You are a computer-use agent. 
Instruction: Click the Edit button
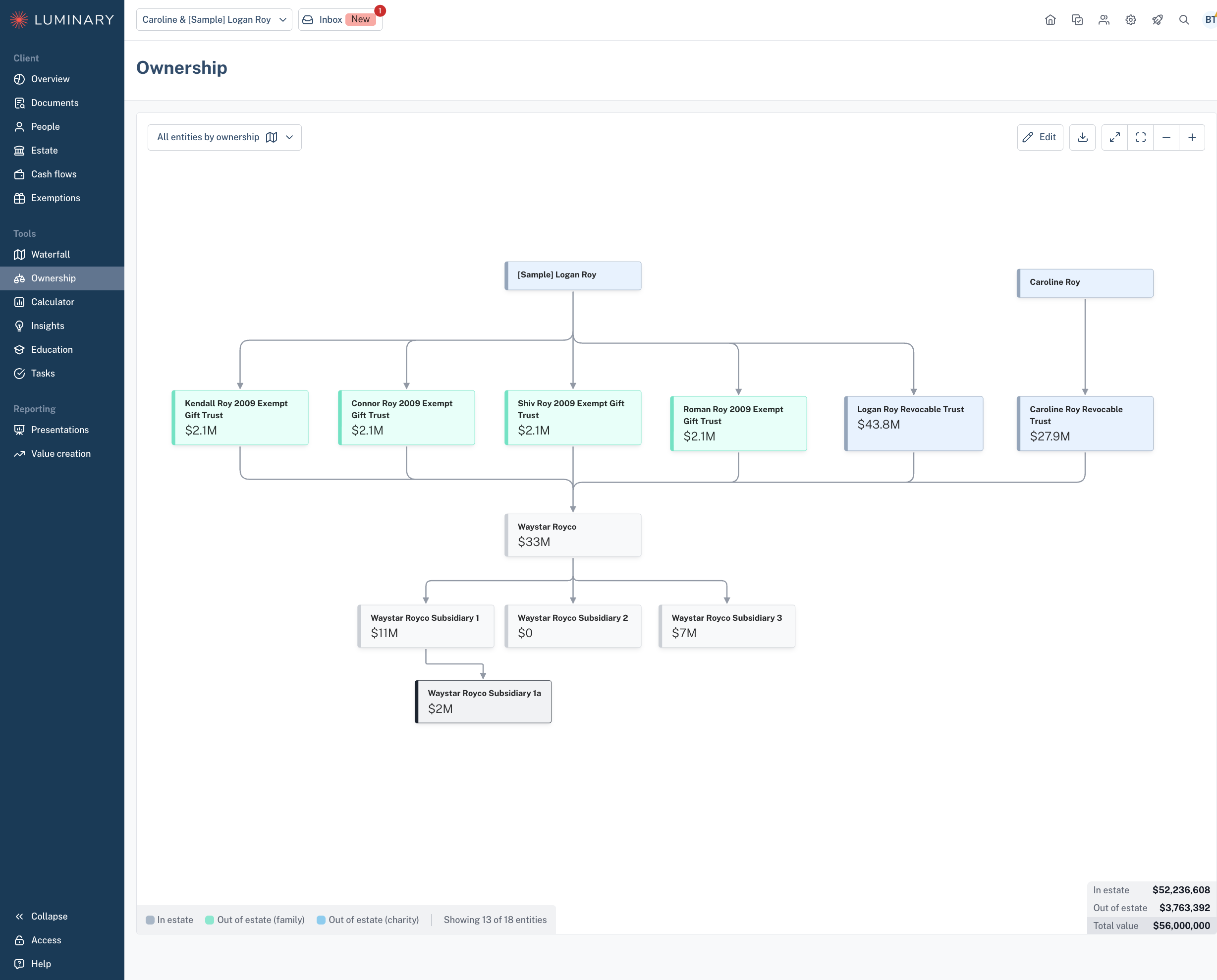(x=1040, y=137)
